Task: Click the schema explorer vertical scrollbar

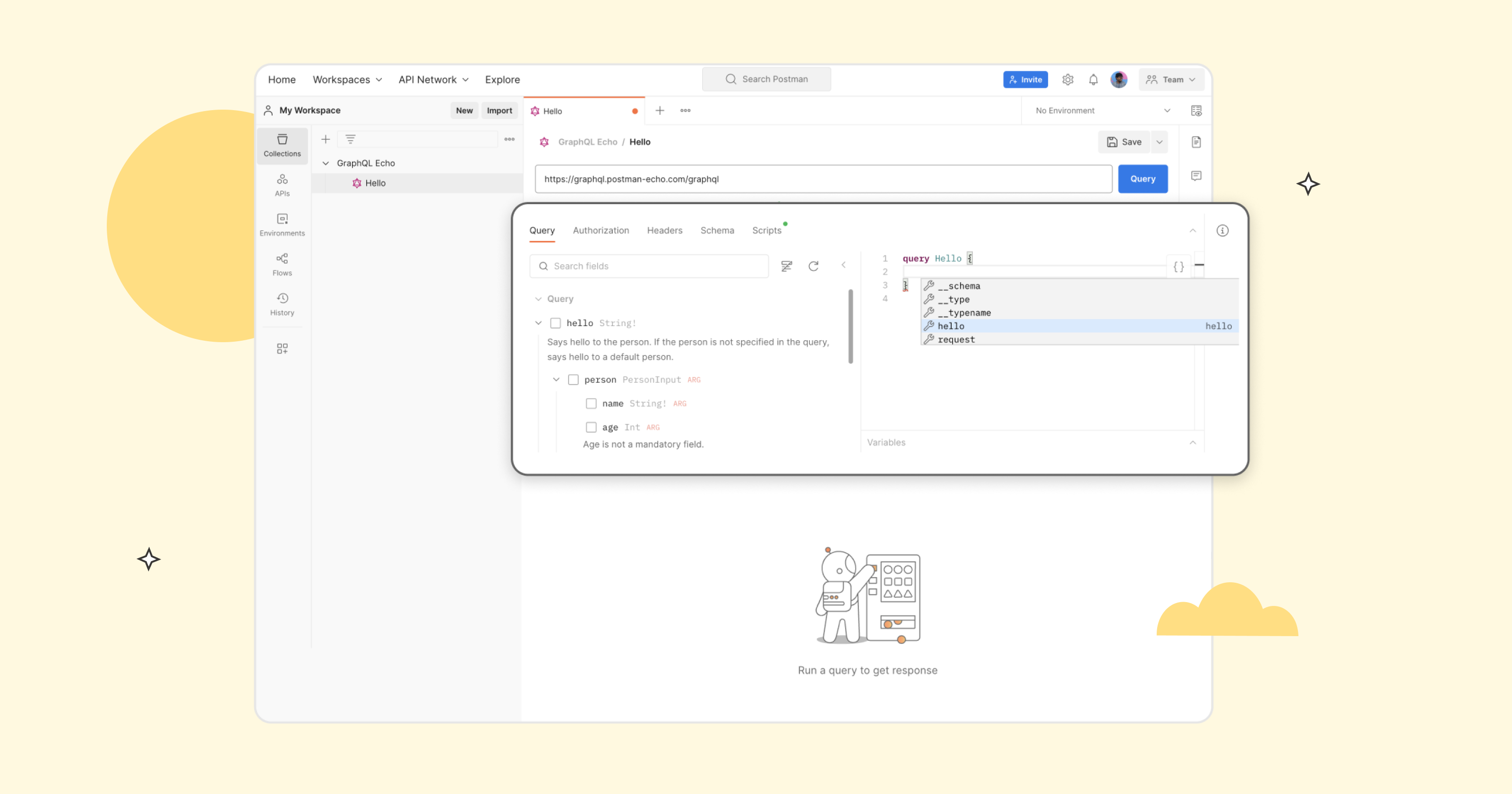Action: (850, 326)
